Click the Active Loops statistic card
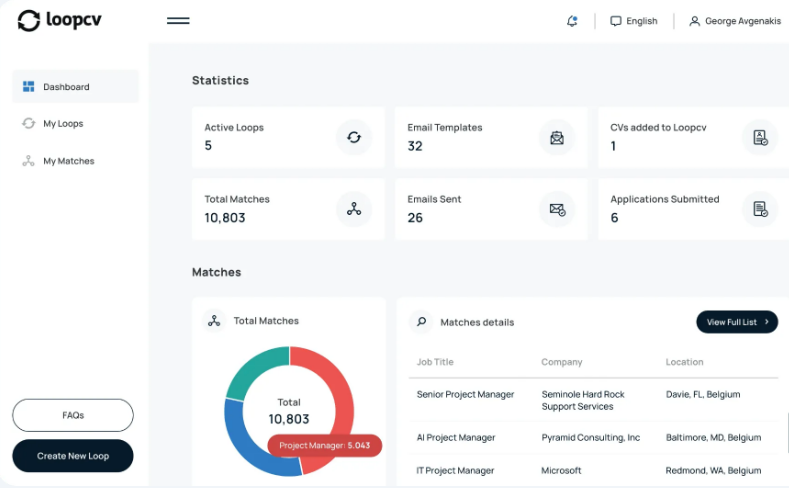Screen dimensions: 789x488 pyautogui.click(x=288, y=137)
